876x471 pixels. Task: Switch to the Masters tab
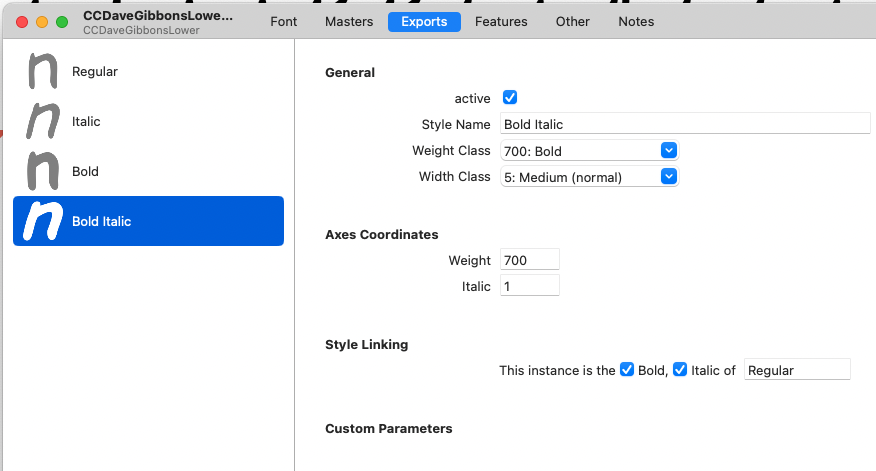click(349, 22)
